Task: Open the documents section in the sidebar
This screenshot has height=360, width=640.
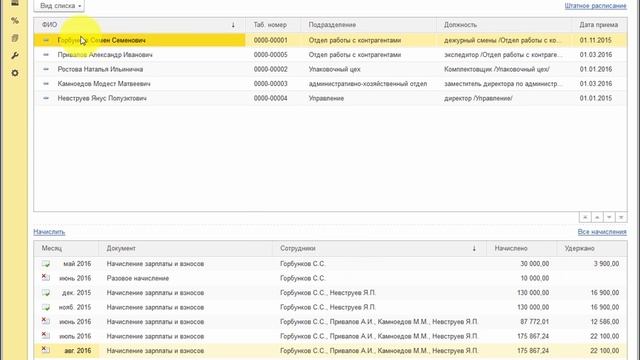Action: point(15,38)
